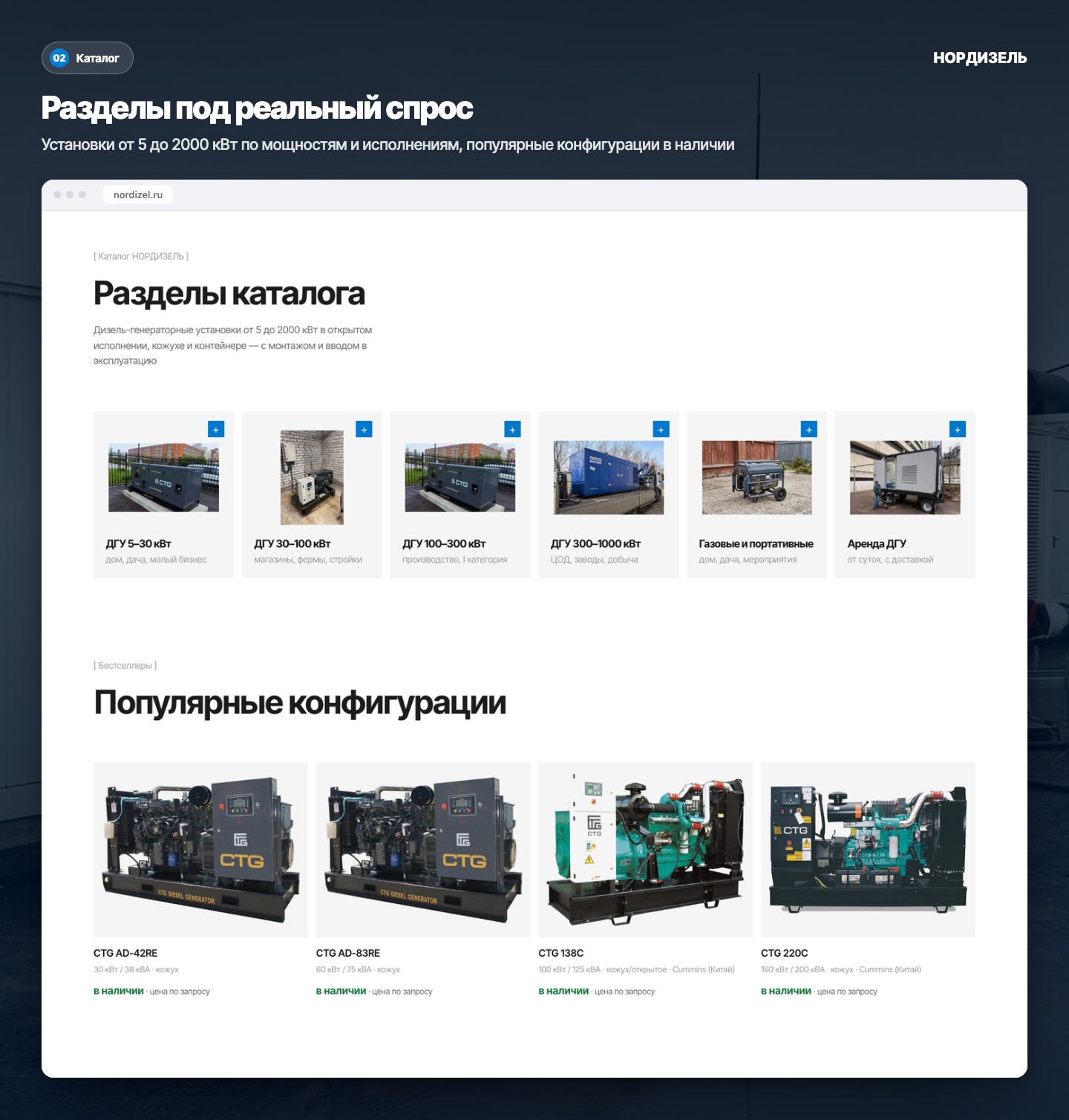Viewport: 1069px width, 1120px height.
Task: Click 'дом, дача, малый бизнес' subtitle
Action: (156, 560)
